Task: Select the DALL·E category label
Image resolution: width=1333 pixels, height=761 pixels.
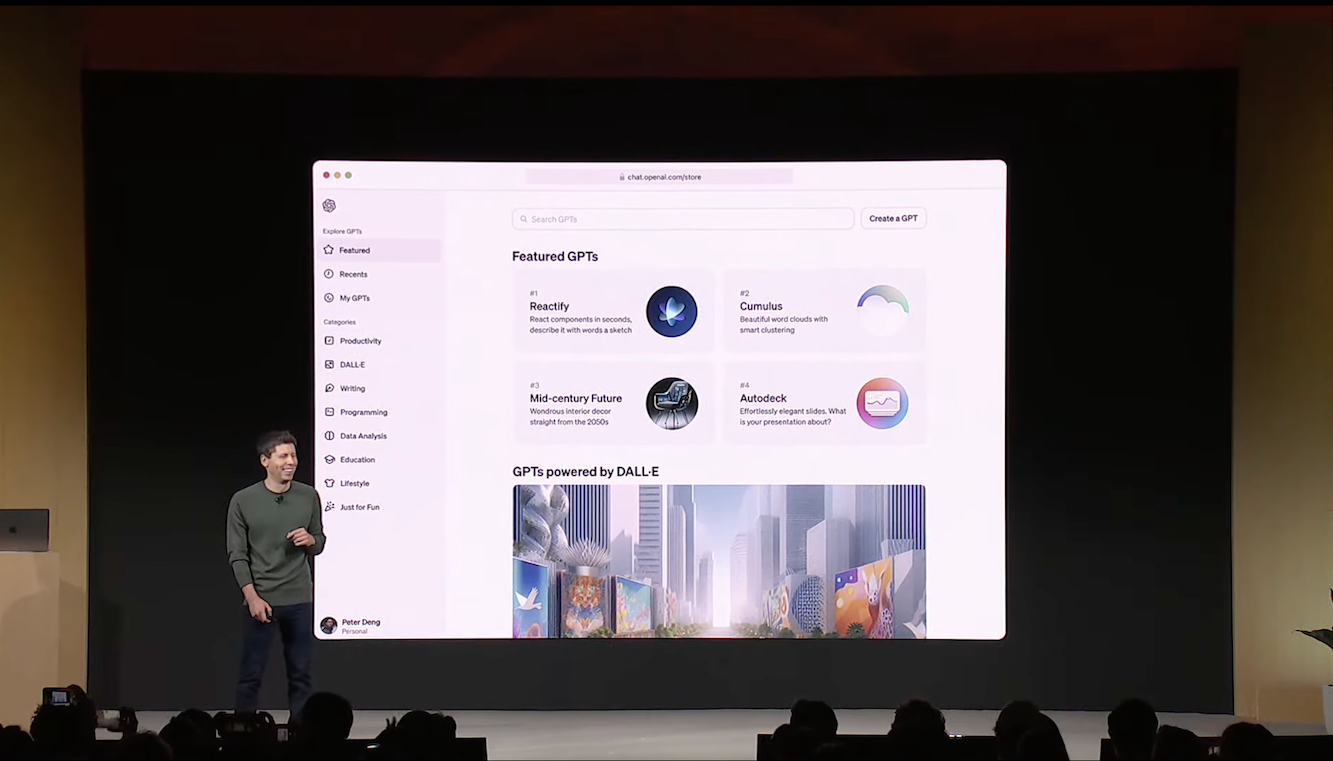Action: [352, 365]
